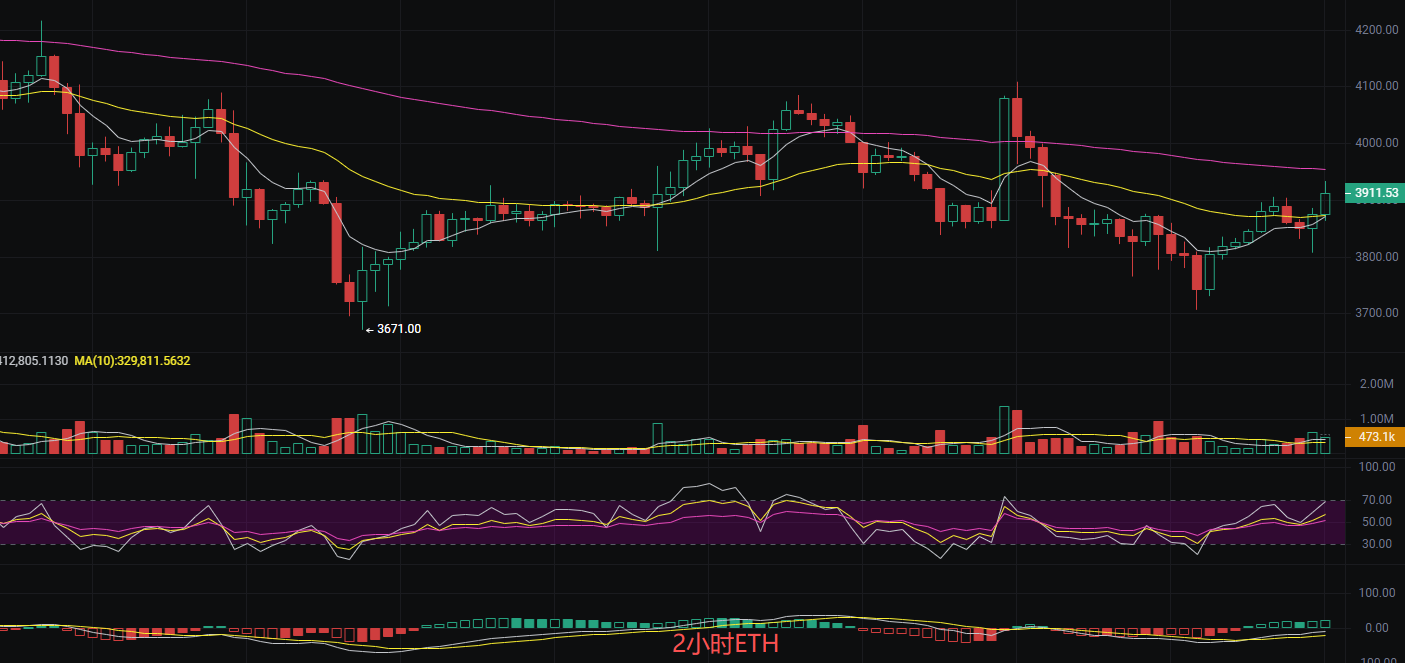Click the 3700.00 price axis label
The width and height of the screenshot is (1405, 663).
pos(1376,313)
